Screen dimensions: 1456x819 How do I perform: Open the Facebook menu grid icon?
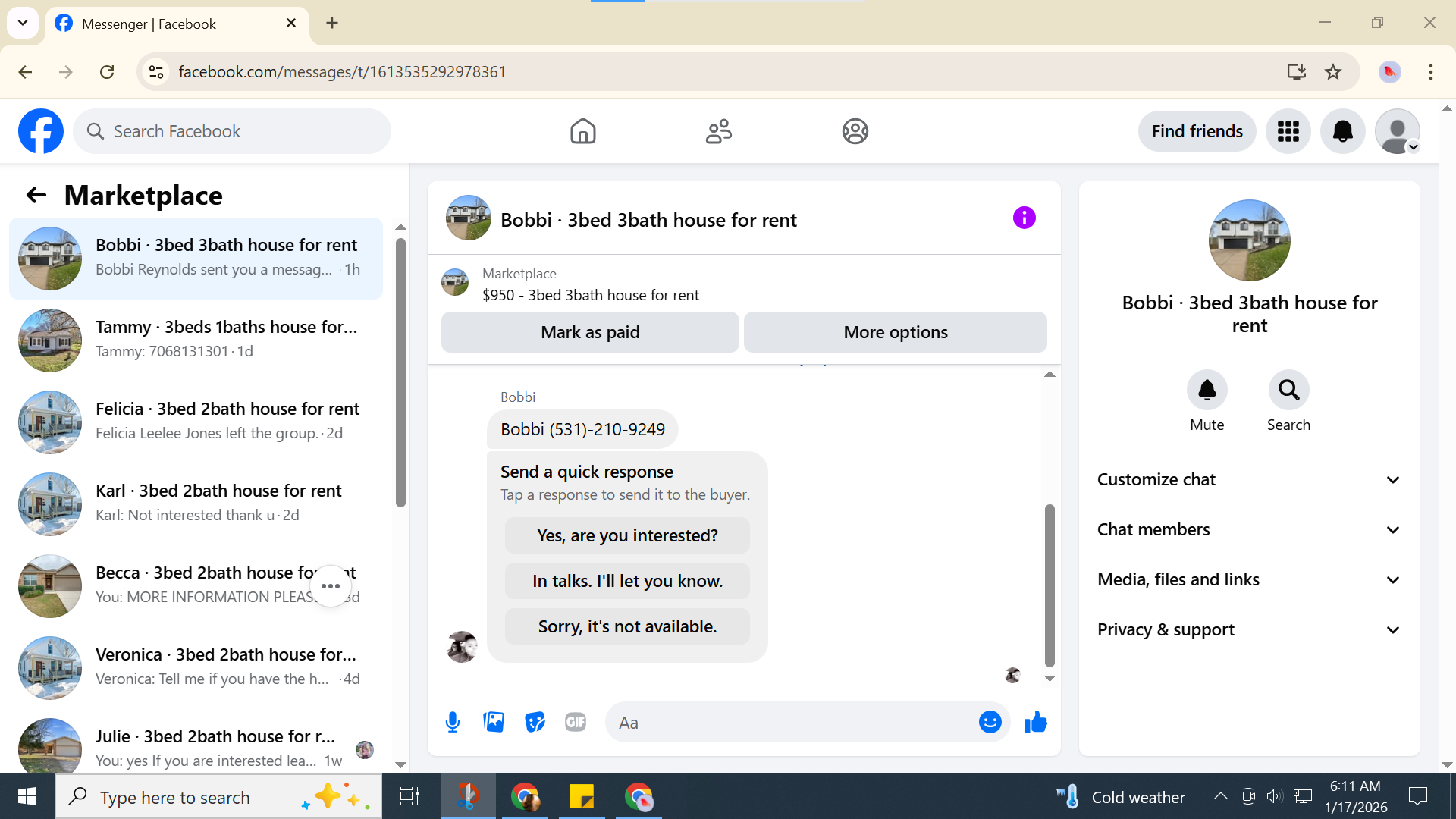[1288, 131]
